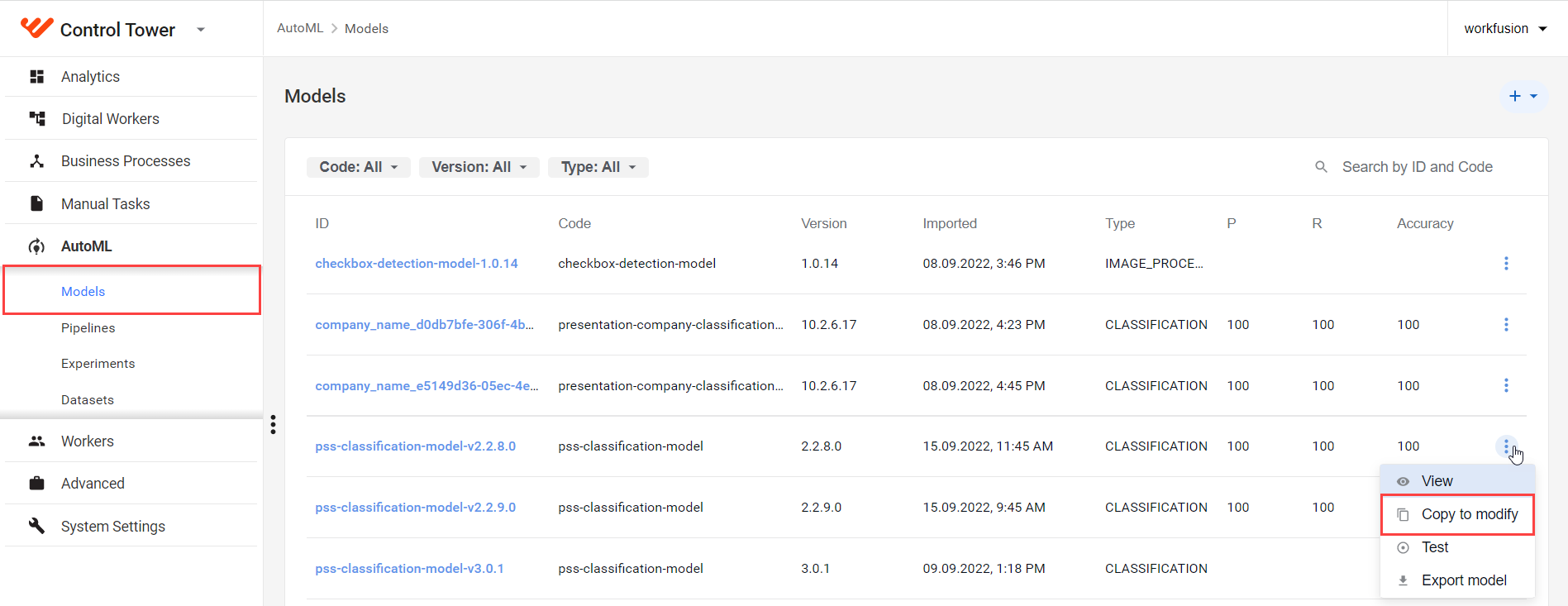
Task: Choose View from the context menu
Action: coord(1457,481)
